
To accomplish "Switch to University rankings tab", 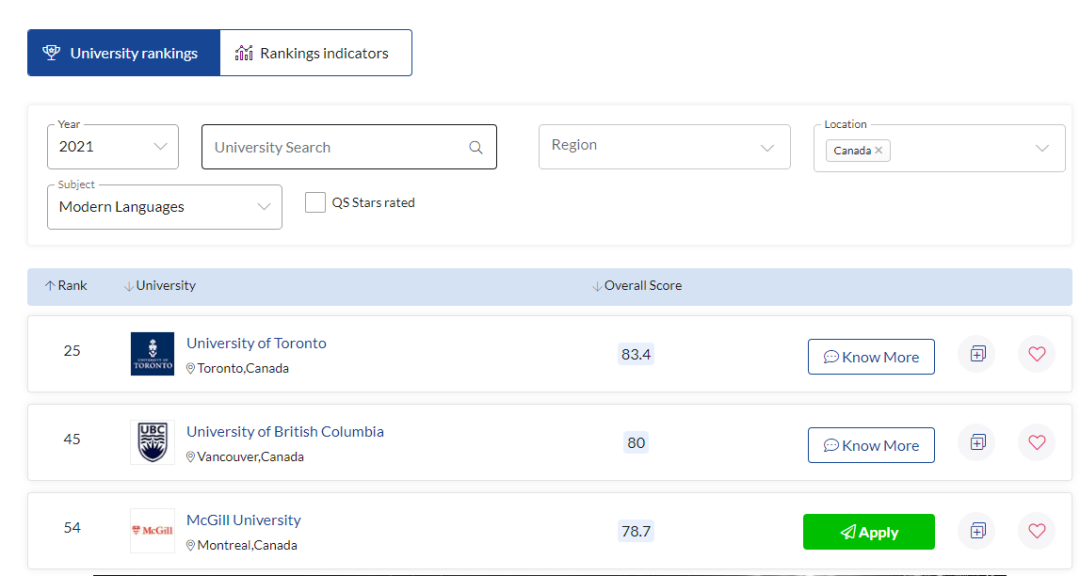I will point(124,53).
